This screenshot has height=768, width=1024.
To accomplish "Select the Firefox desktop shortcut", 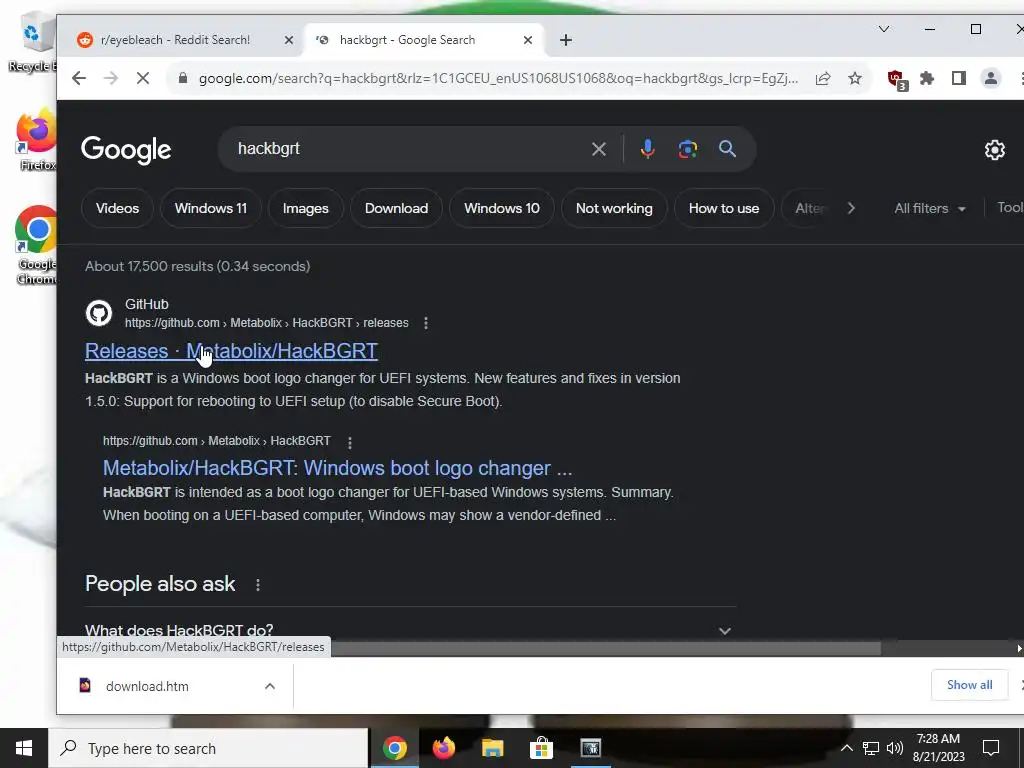I will 36,140.
